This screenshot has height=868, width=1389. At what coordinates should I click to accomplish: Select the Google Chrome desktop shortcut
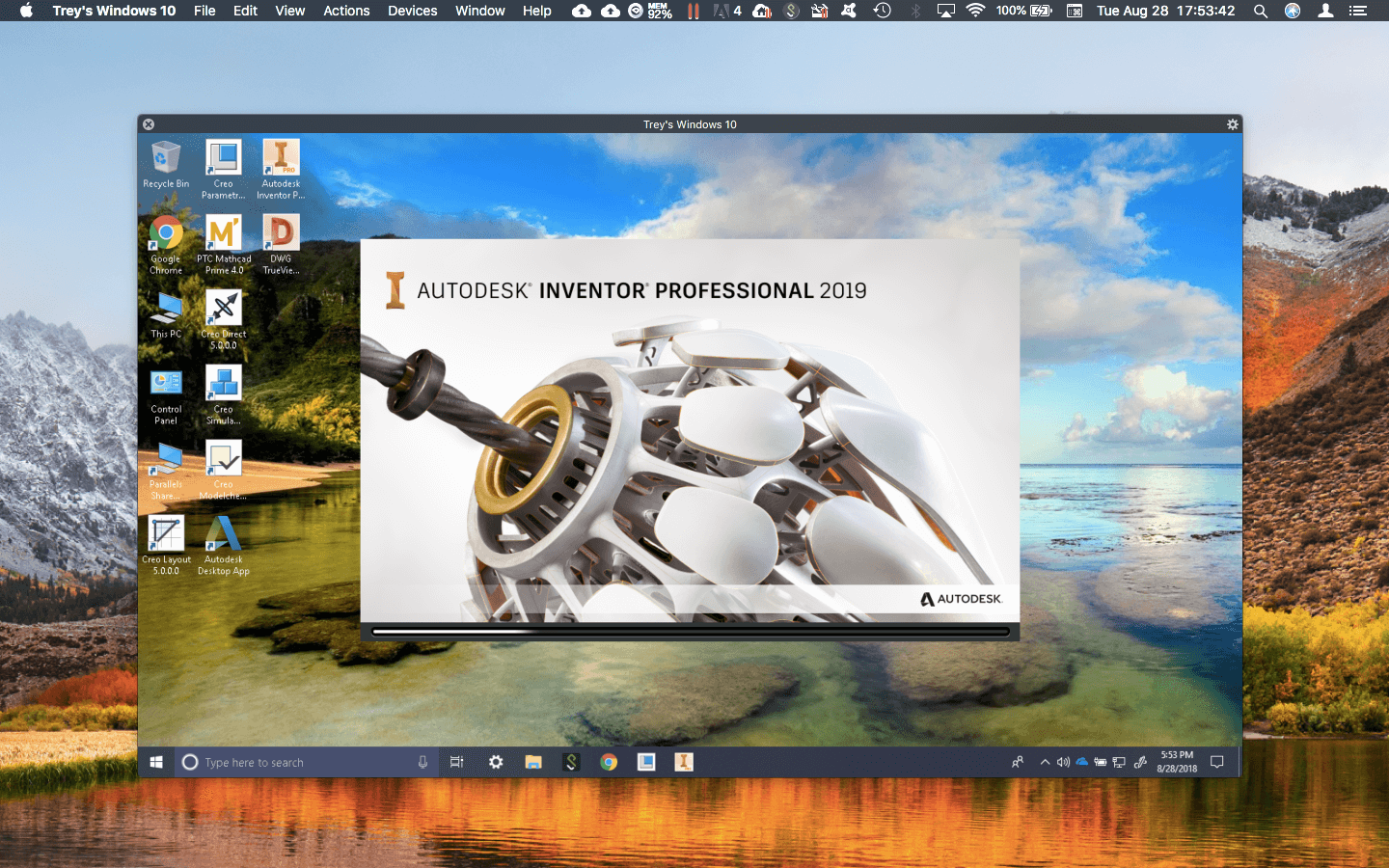pos(166,244)
